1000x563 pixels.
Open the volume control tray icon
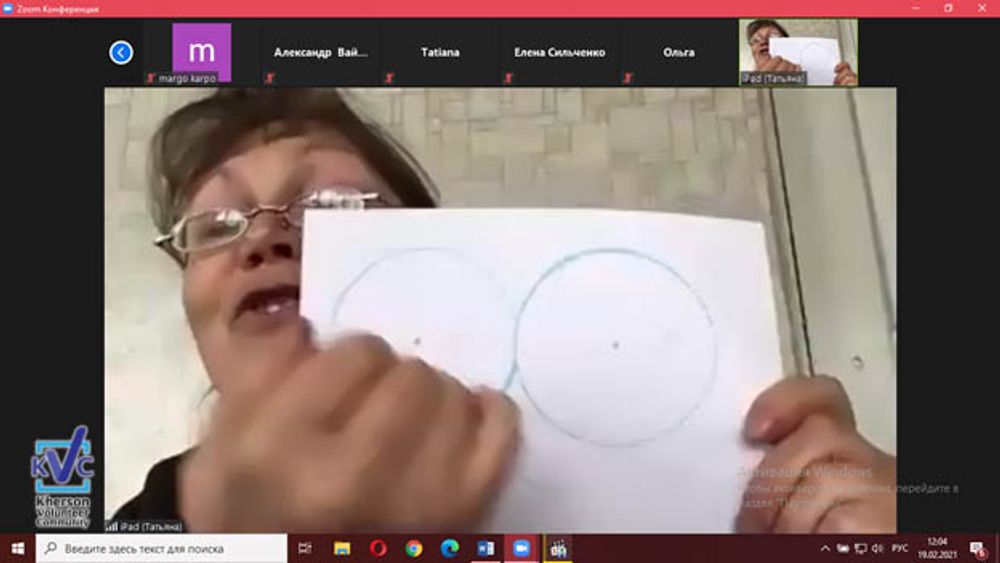tap(878, 548)
